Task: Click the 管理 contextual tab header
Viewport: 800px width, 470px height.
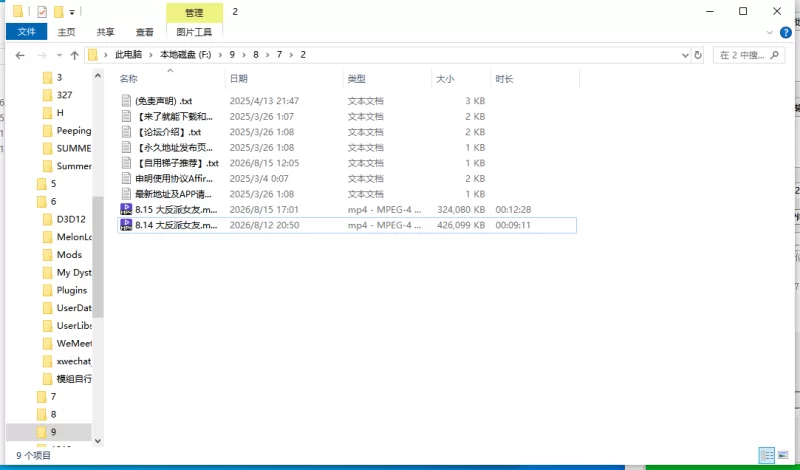Action: 194,13
